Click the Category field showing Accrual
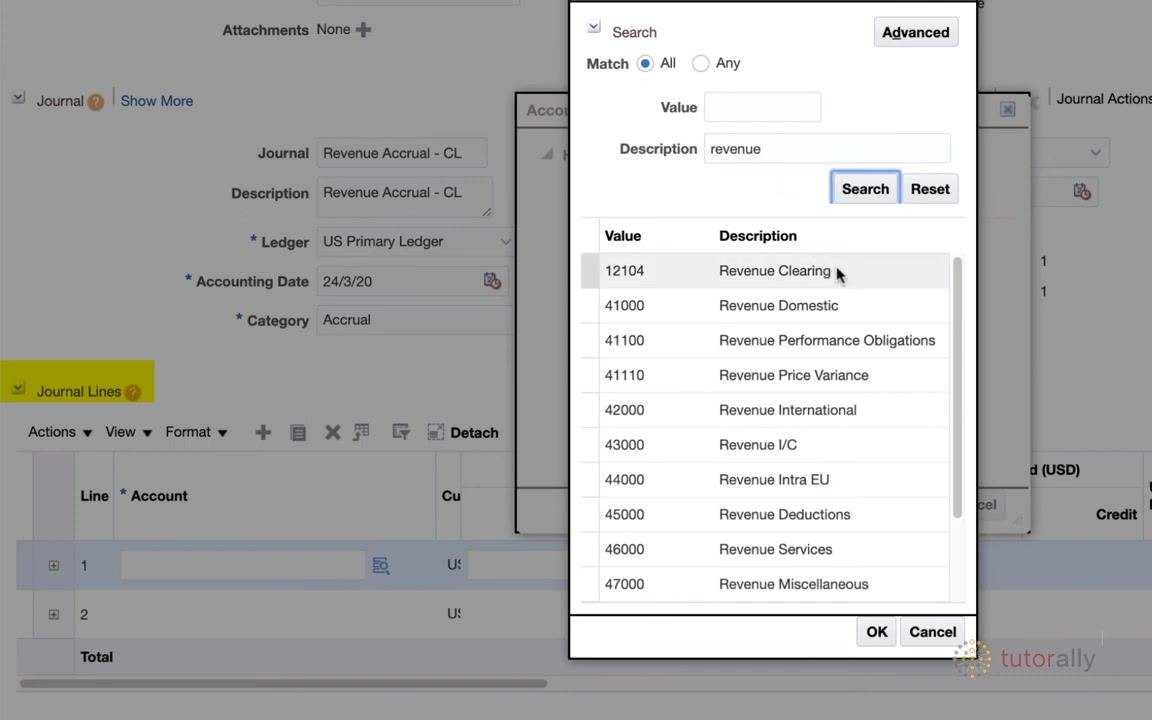This screenshot has width=1152, height=720. pos(414,320)
